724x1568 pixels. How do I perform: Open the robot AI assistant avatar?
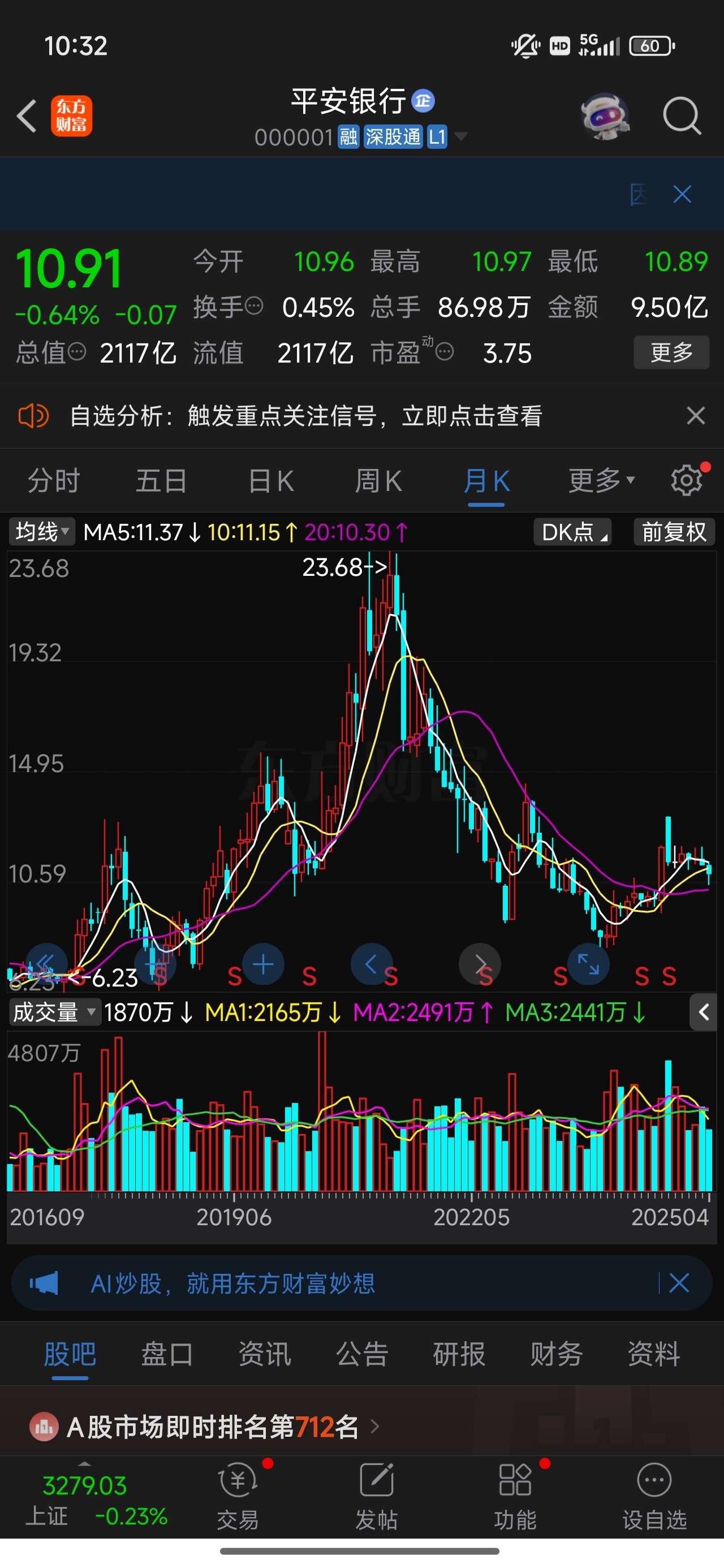pos(605,115)
